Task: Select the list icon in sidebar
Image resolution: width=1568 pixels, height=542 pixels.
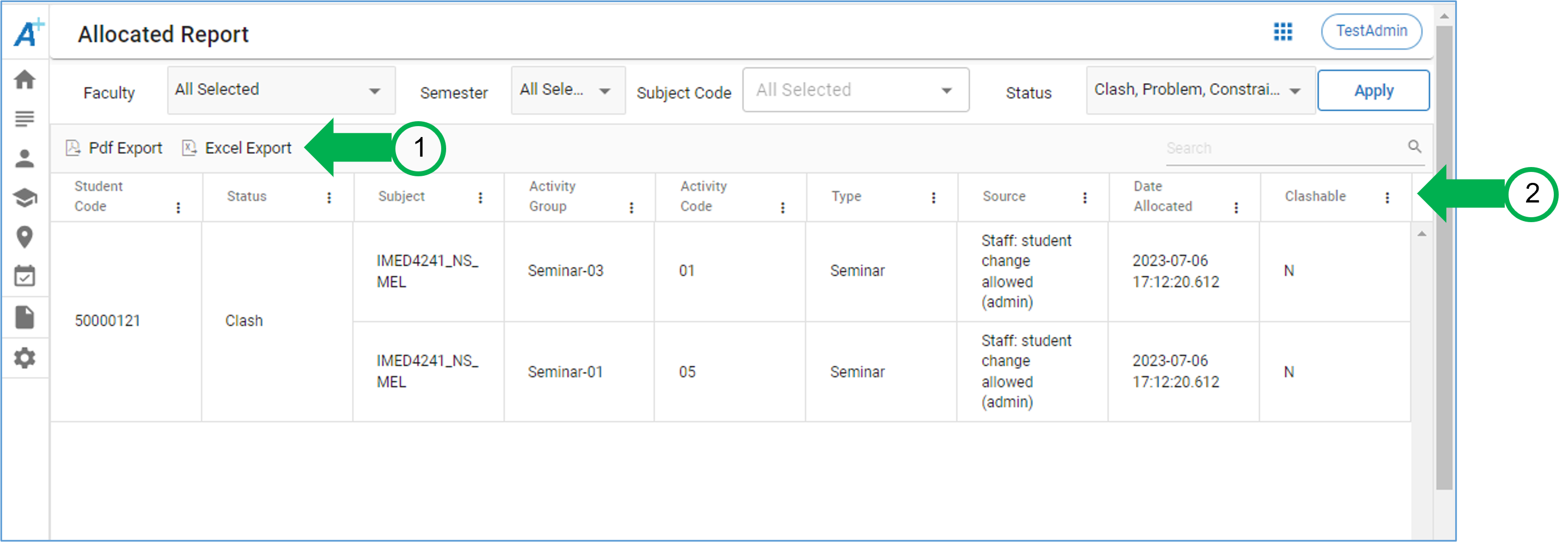Action: coord(25,119)
